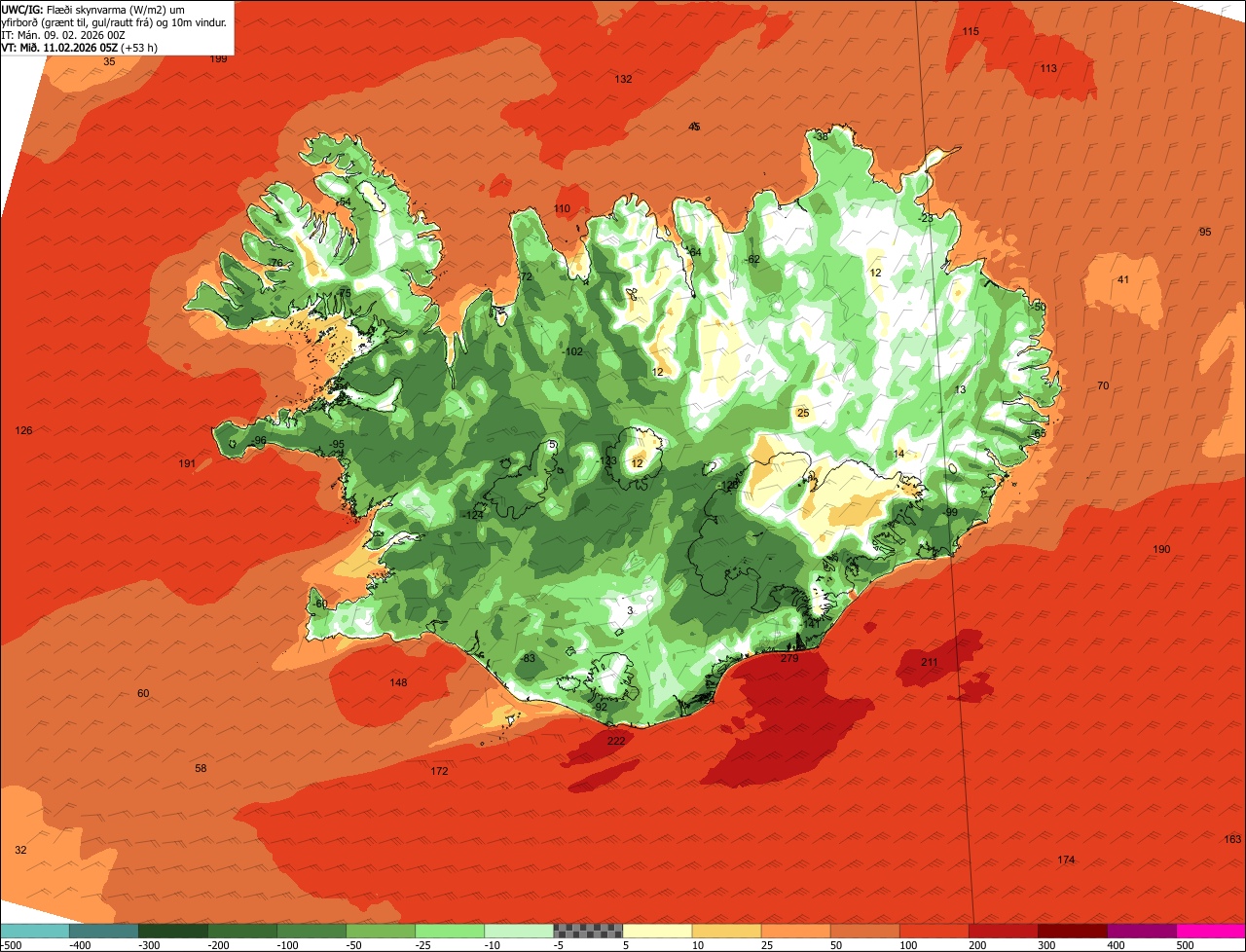The width and height of the screenshot is (1246, 952).
Task: Click the ocean value 35
Action: coord(109,61)
